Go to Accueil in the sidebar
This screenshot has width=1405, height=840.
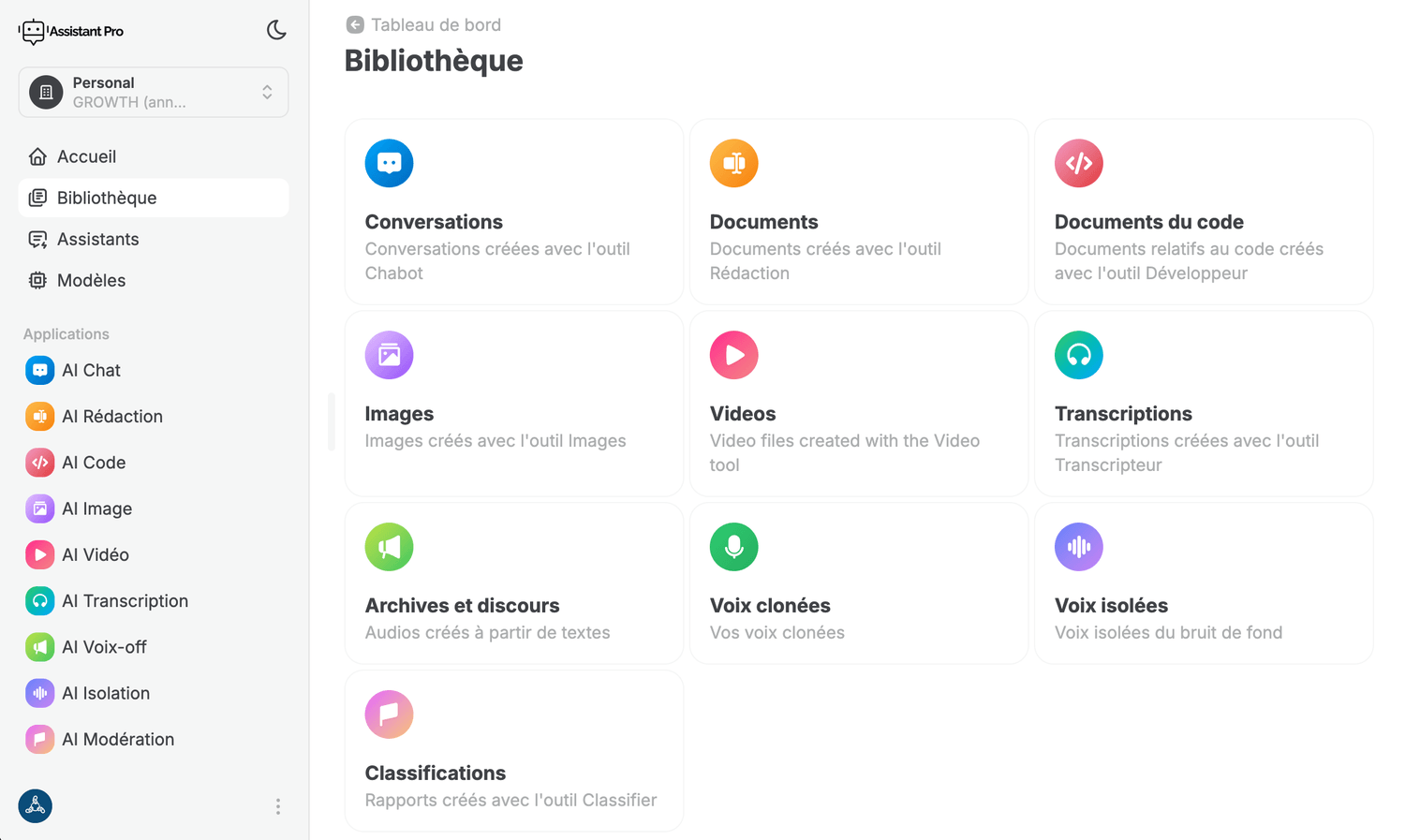coord(86,156)
